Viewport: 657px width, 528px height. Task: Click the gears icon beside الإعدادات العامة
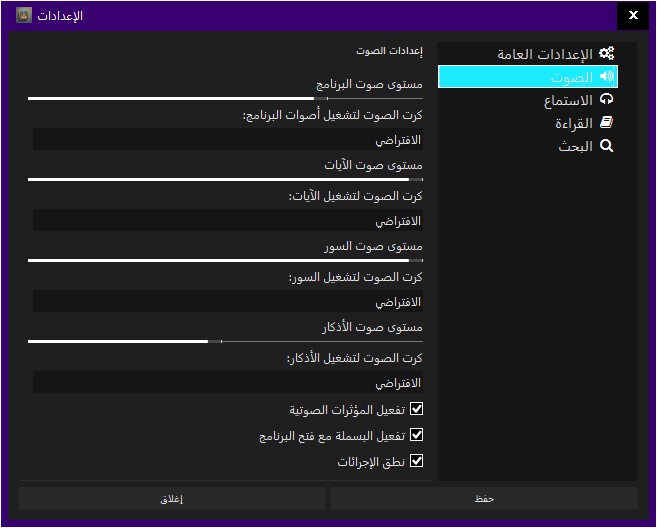(x=606, y=53)
